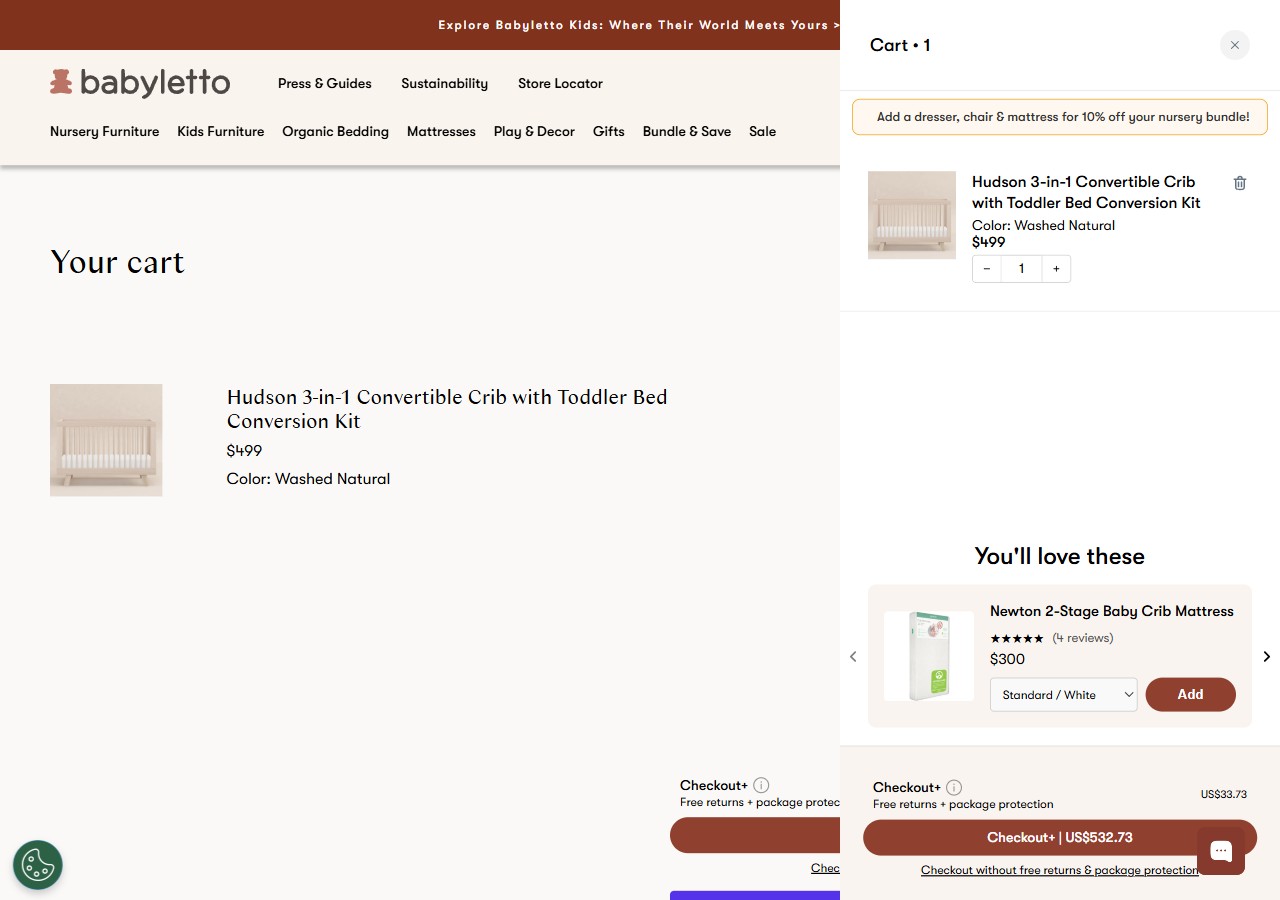Screen dimensions: 1280x900
Task: Open the Play & Decor menu
Action: (534, 131)
